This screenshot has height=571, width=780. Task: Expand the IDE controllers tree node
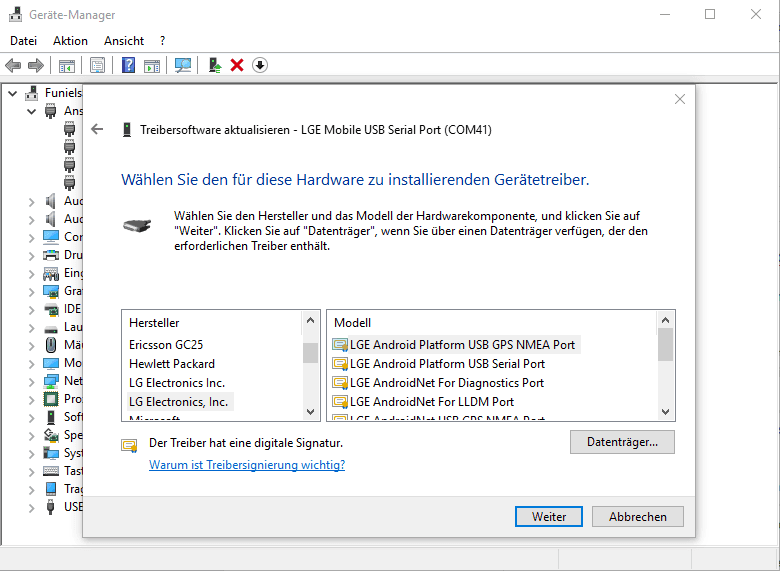(x=31, y=309)
